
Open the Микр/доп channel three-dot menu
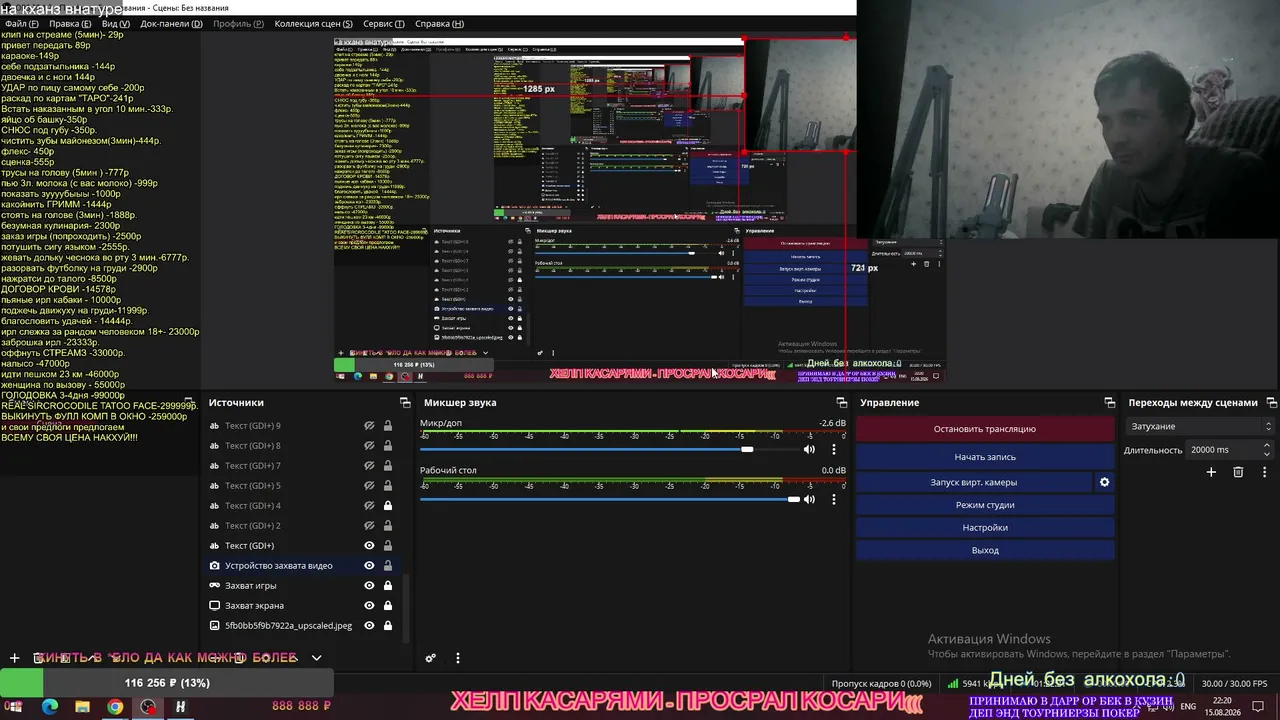pyautogui.click(x=834, y=450)
